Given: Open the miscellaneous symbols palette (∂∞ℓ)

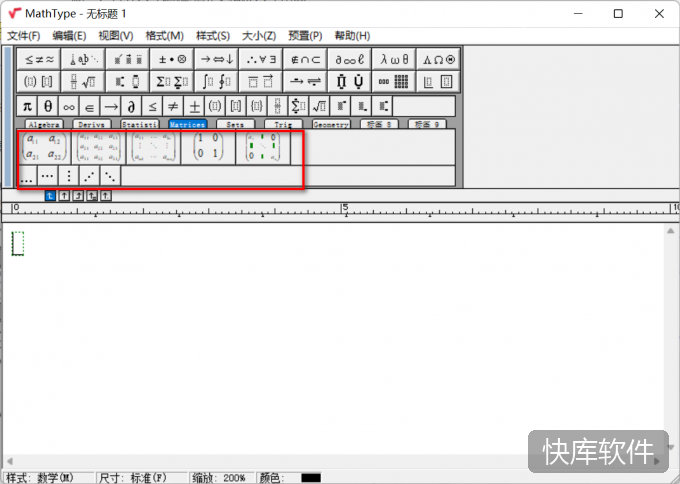Looking at the screenshot, I should (349, 59).
